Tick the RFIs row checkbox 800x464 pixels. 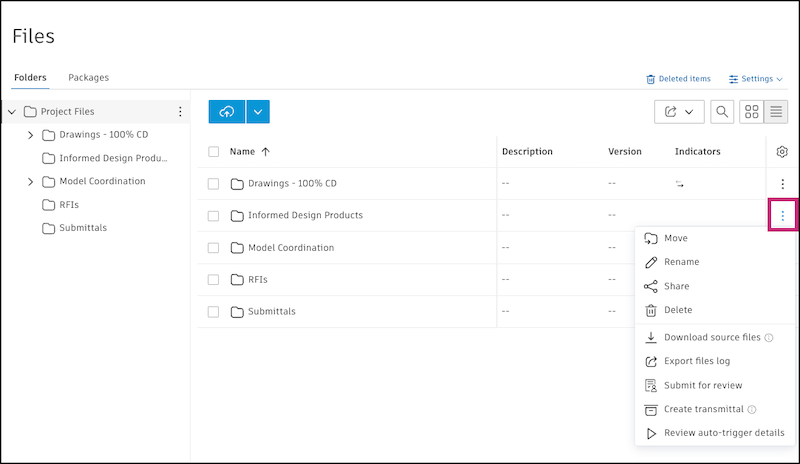213,279
